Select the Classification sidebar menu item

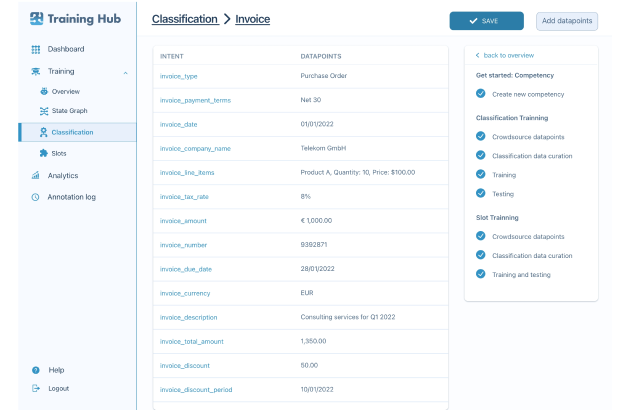click(x=72, y=132)
